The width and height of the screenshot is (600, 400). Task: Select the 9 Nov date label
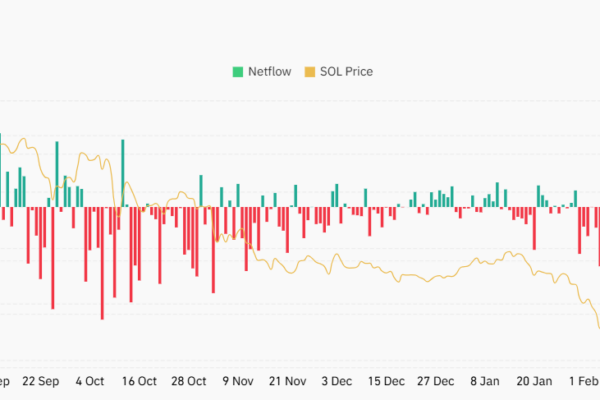pos(239,381)
